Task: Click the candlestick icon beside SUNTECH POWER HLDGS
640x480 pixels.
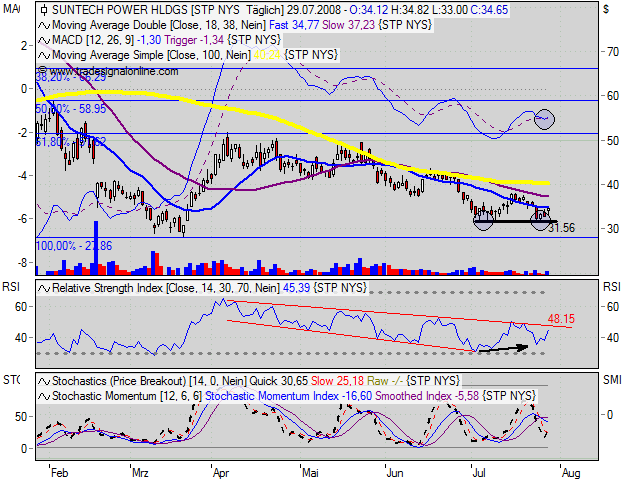Action: tap(43, 9)
